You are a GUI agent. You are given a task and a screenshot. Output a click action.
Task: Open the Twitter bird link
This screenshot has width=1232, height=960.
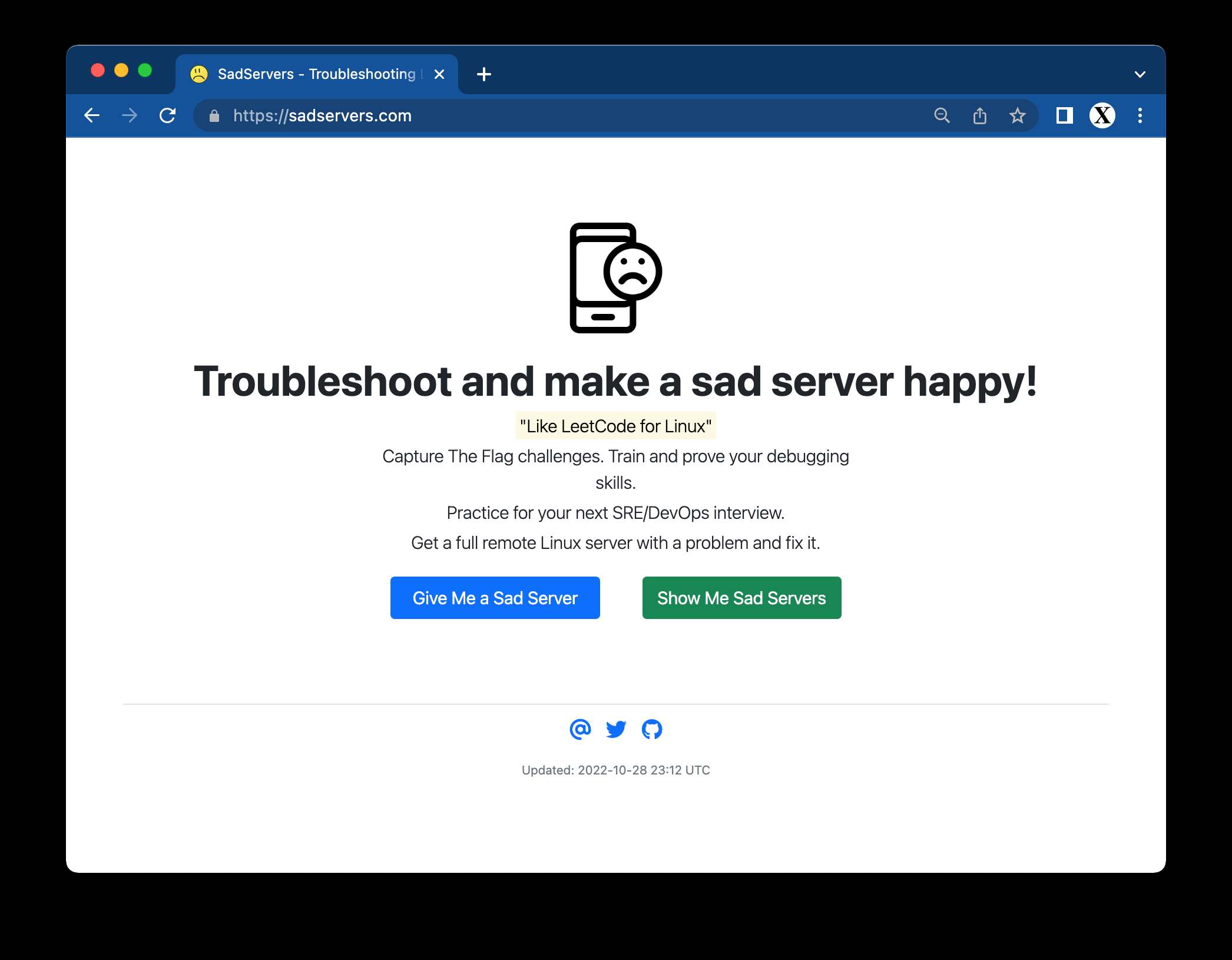(616, 729)
